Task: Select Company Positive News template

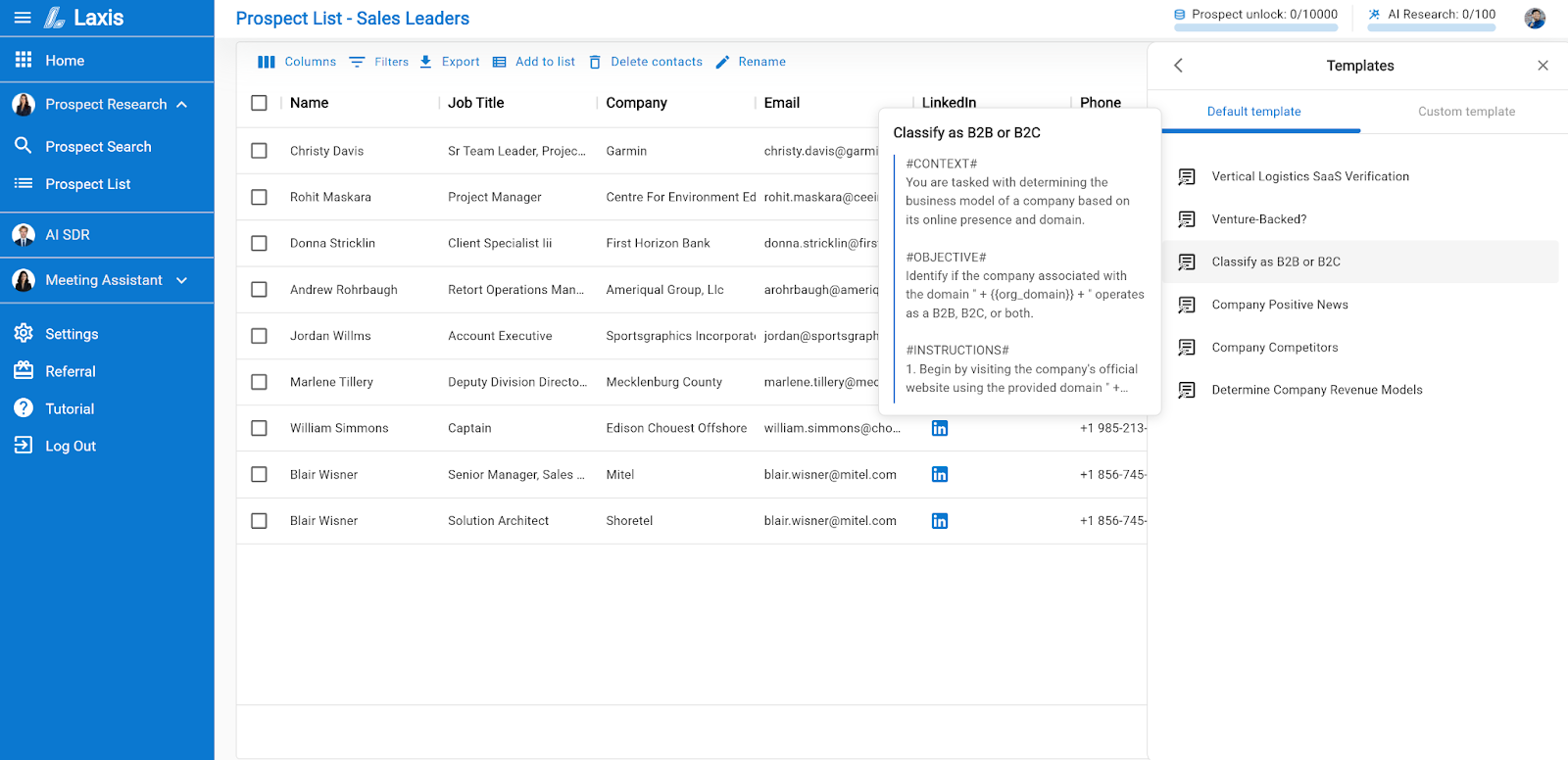Action: (x=1280, y=305)
